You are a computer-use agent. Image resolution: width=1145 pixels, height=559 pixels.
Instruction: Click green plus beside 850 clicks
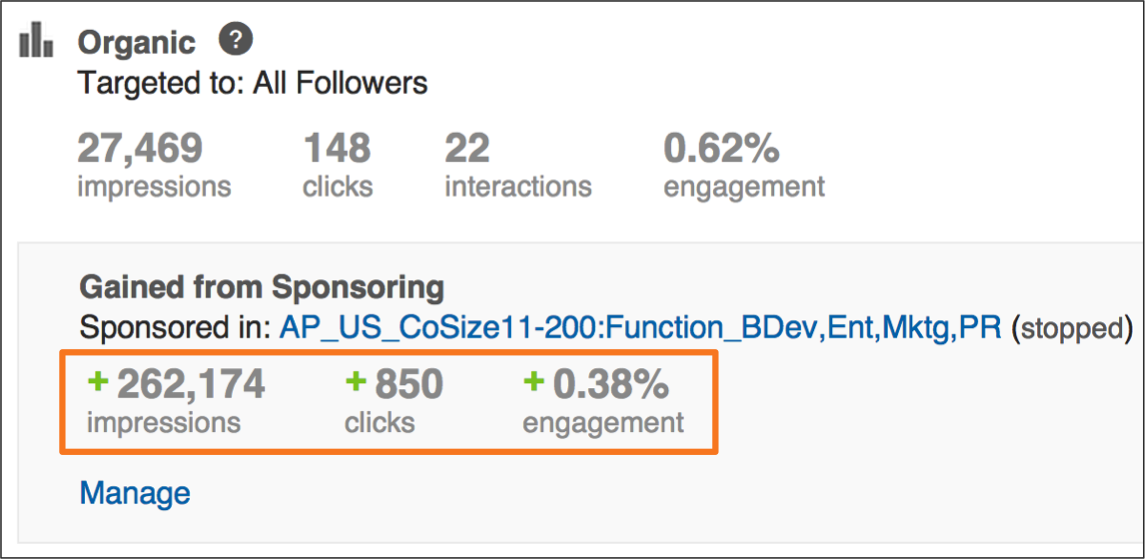click(x=357, y=380)
